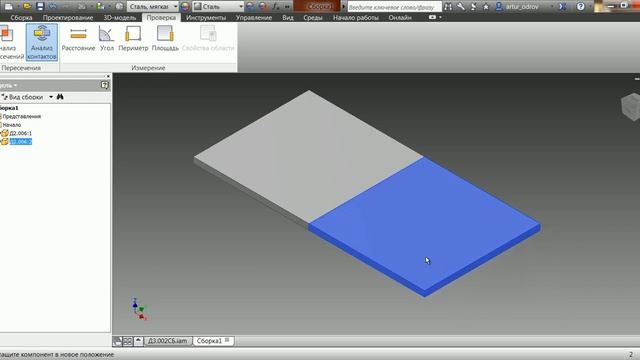Open the Вид сборки dropdown arrow
The image size is (640, 360).
[x=51, y=97]
